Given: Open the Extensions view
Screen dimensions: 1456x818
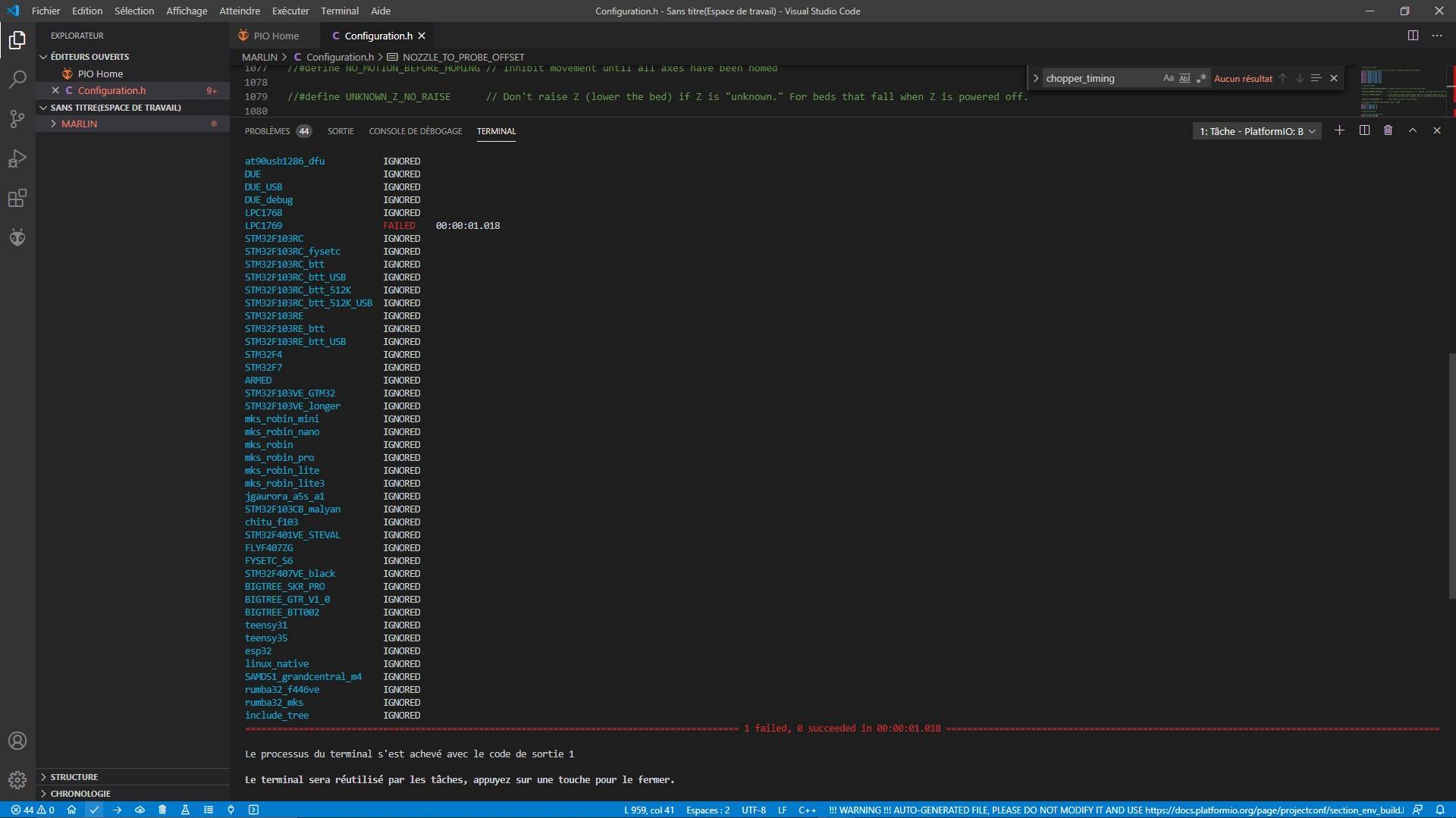Looking at the screenshot, I should click(17, 199).
